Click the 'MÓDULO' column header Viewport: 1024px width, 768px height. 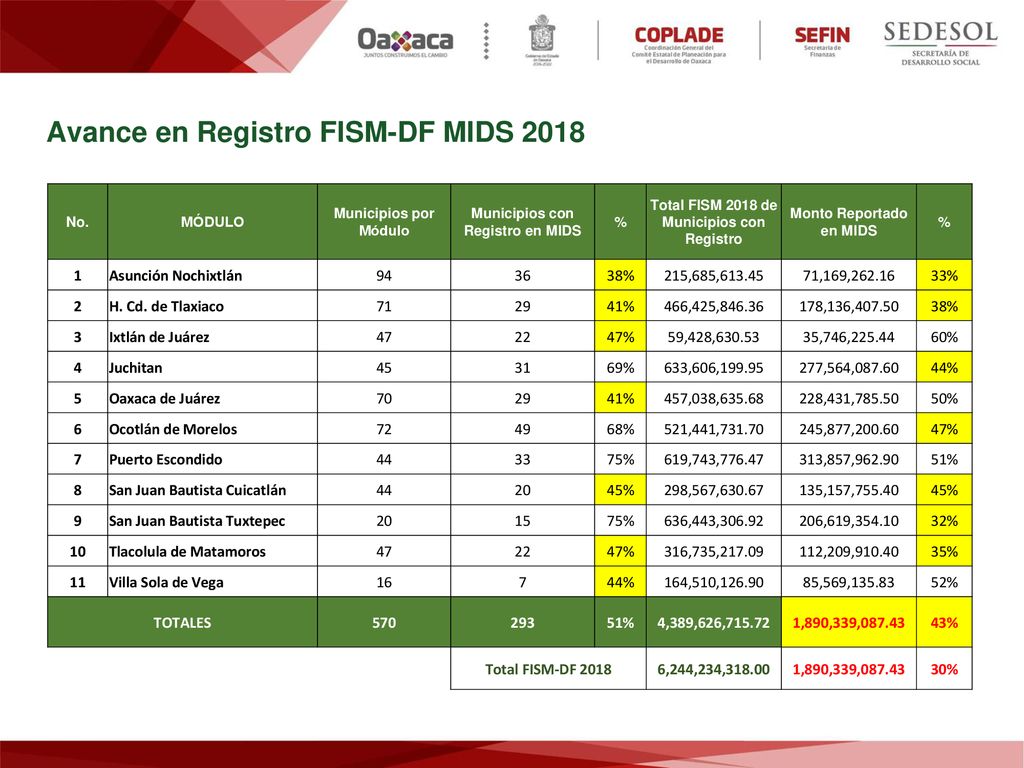(212, 222)
